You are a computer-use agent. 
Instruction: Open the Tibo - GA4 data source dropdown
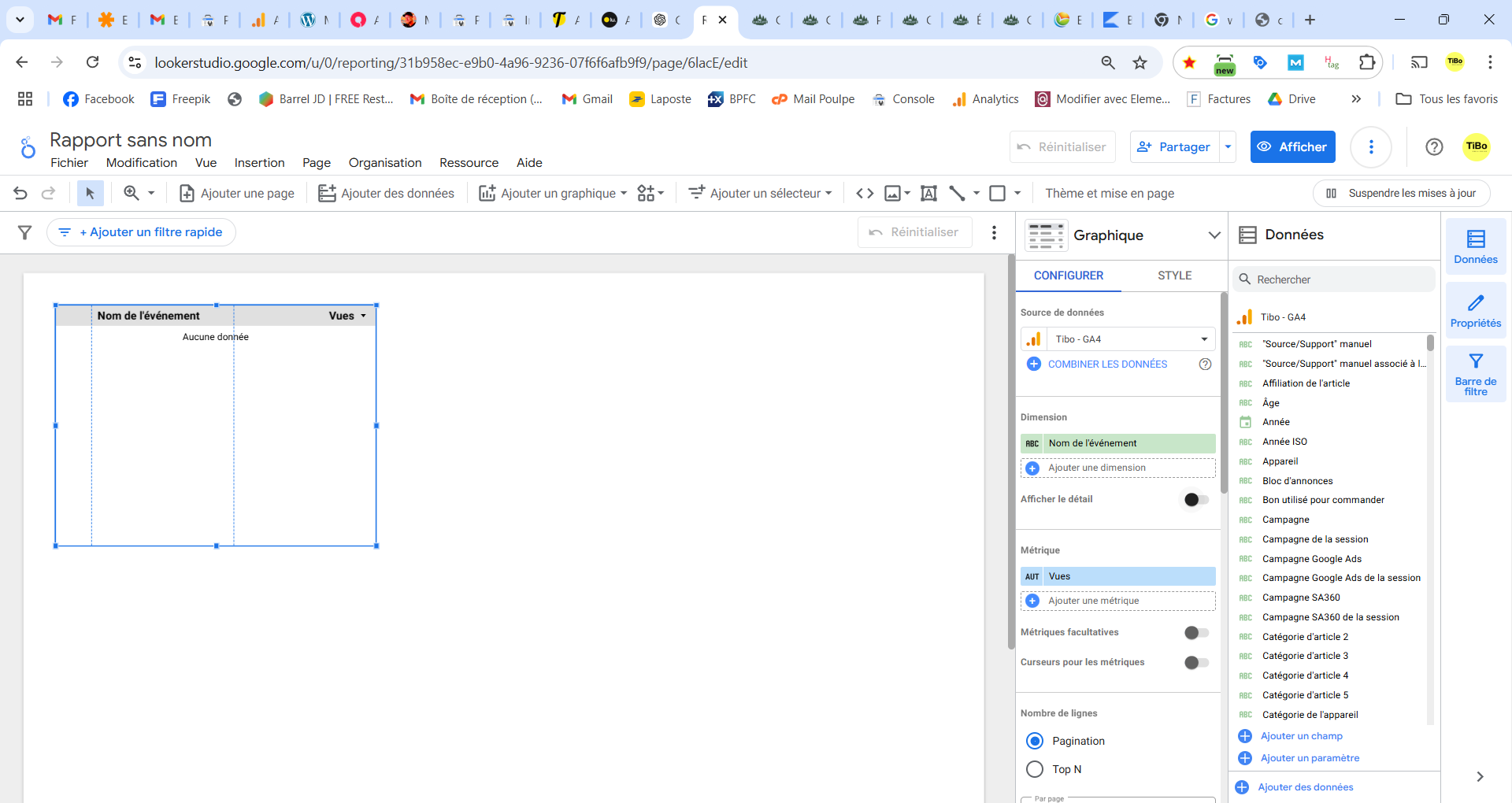tap(1118, 339)
